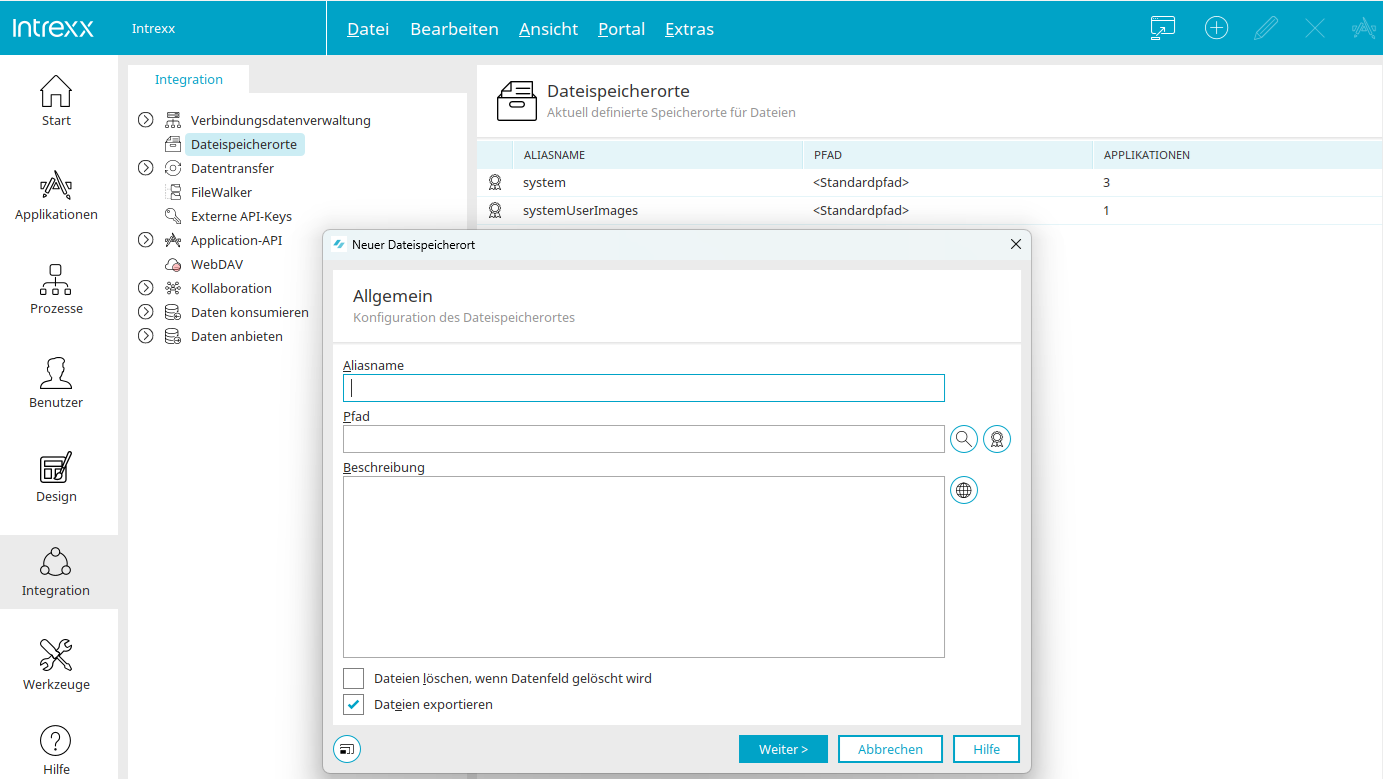Go to Werkzeuge module

coord(56,666)
